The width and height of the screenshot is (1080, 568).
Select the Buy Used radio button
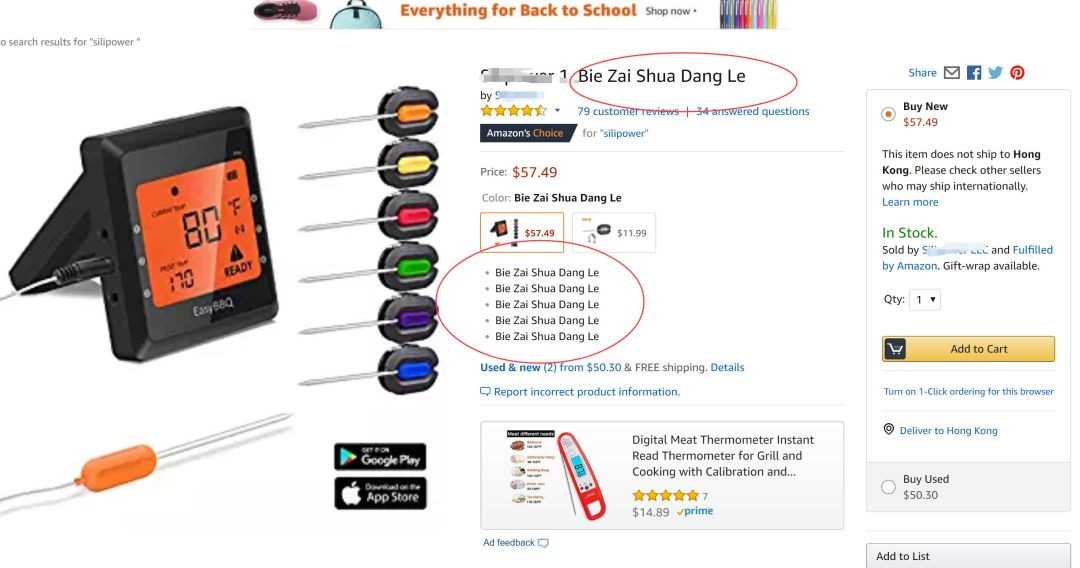click(x=889, y=487)
